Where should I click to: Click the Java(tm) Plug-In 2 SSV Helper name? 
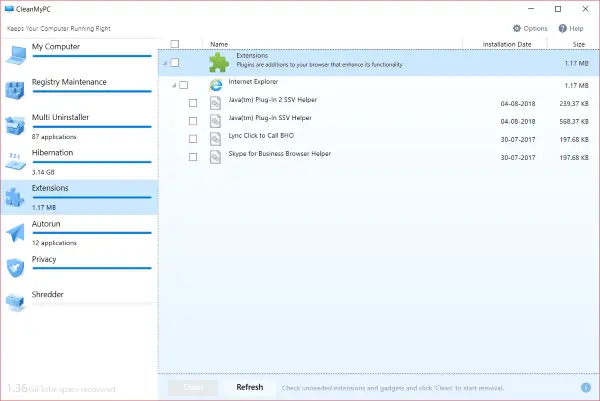click(272, 99)
